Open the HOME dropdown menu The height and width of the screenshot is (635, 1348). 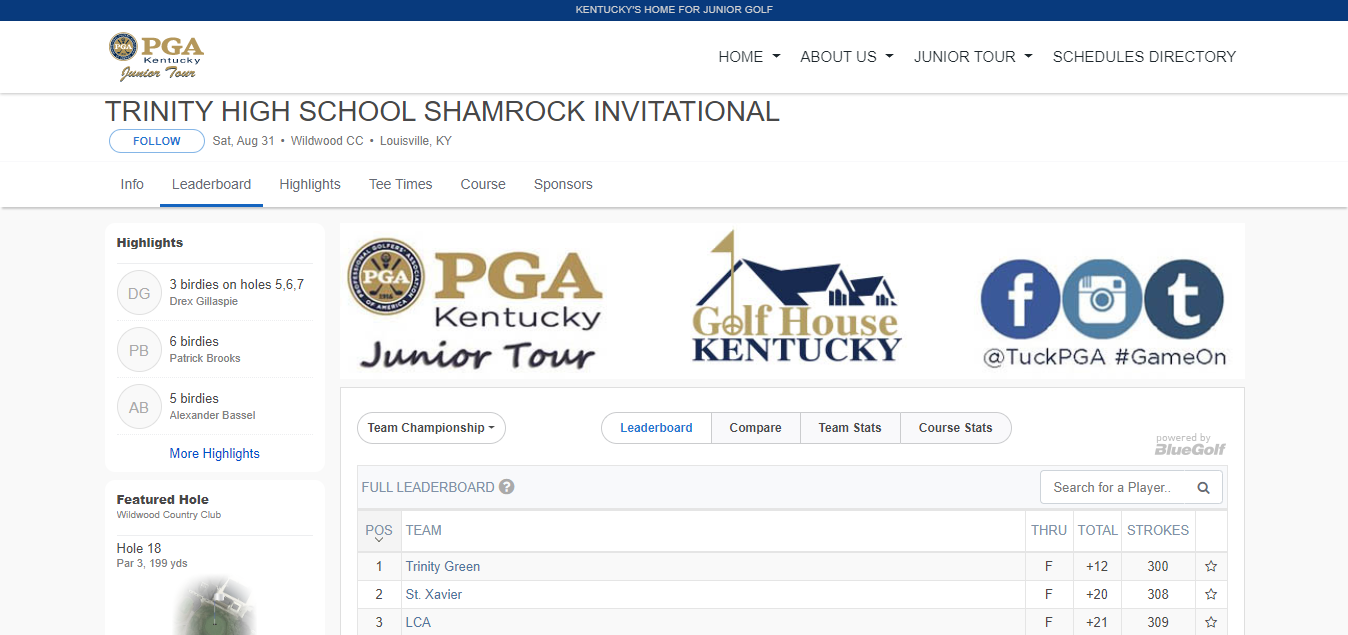click(x=749, y=57)
